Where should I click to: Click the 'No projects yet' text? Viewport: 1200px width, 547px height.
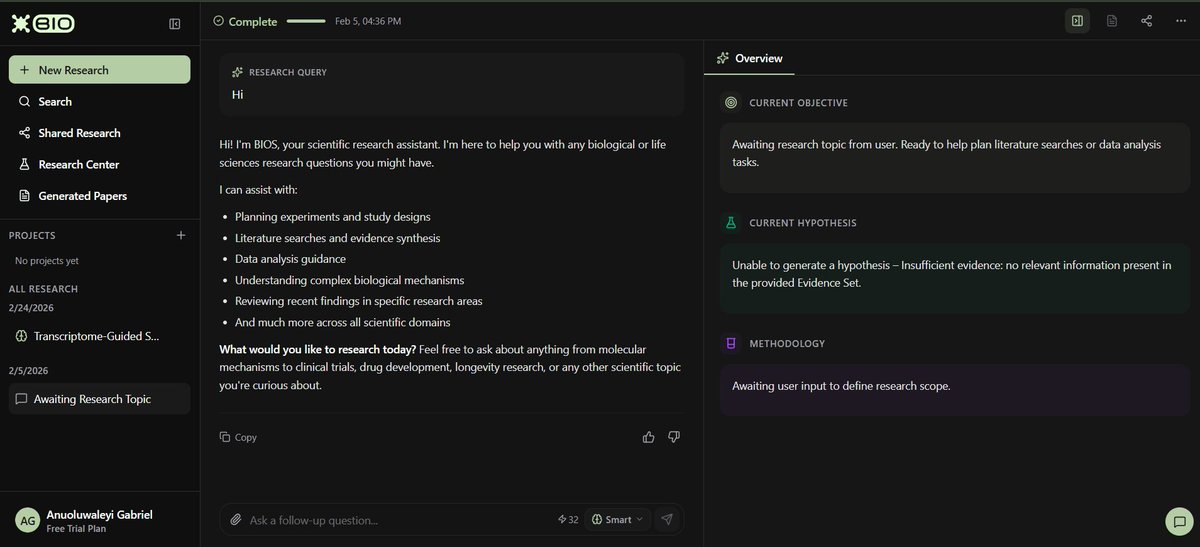coord(47,261)
